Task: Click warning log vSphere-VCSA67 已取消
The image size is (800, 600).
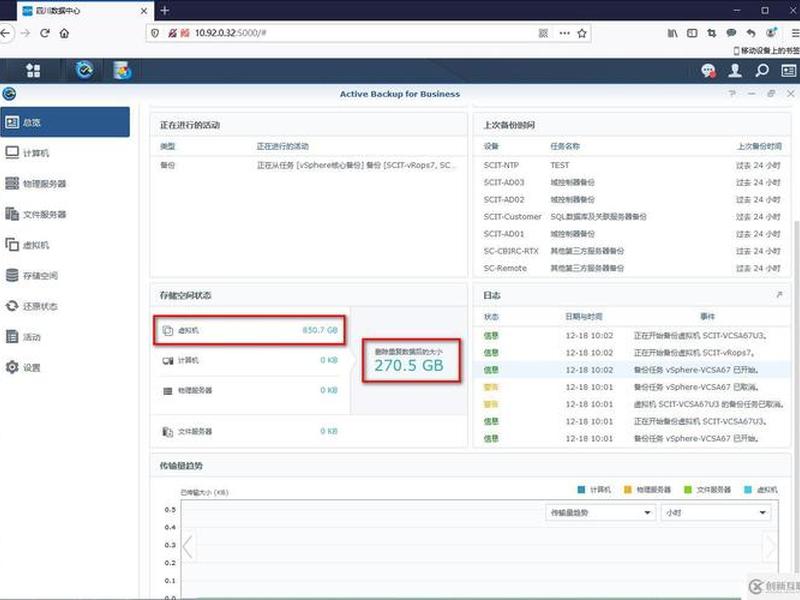Action: [632, 387]
